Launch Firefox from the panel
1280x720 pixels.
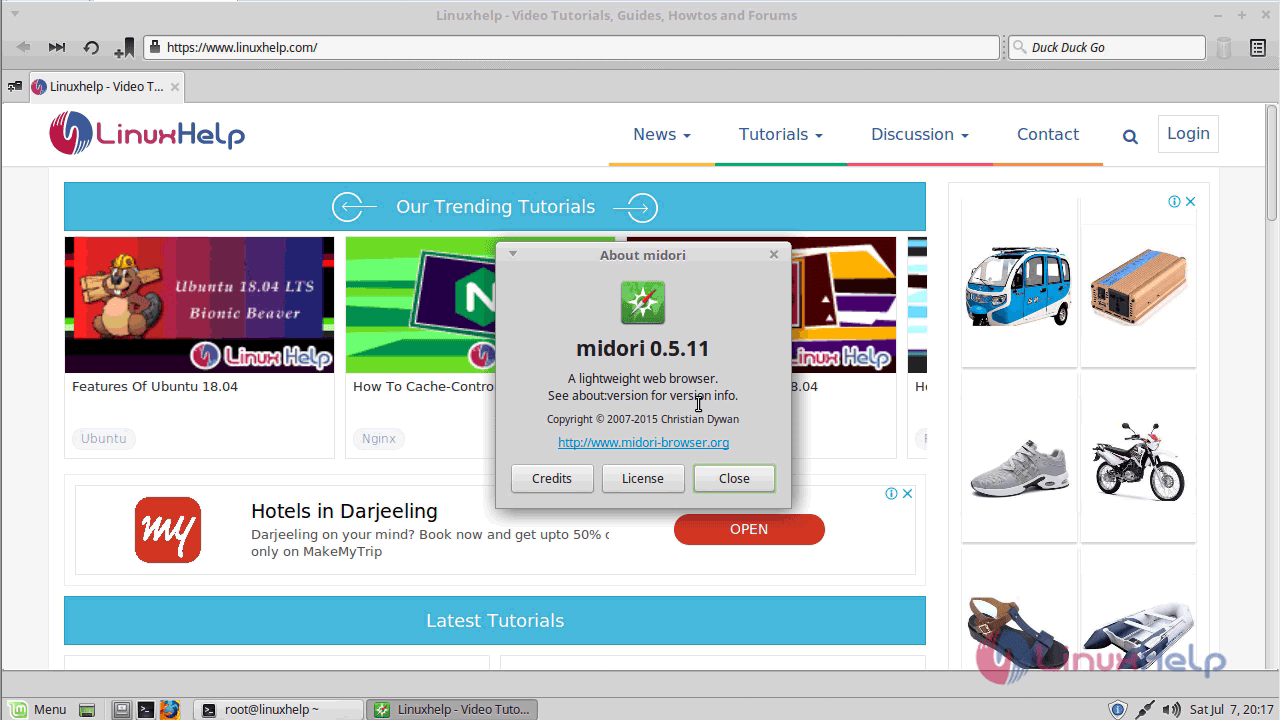[x=169, y=710]
